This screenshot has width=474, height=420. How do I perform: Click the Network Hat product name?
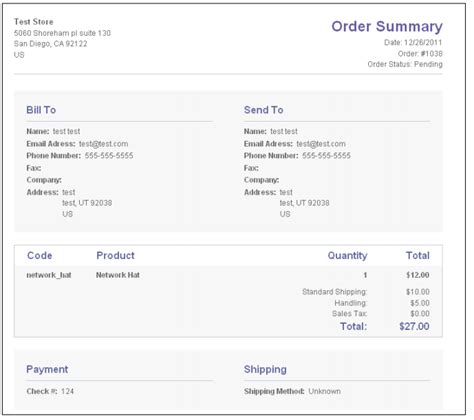click(118, 275)
